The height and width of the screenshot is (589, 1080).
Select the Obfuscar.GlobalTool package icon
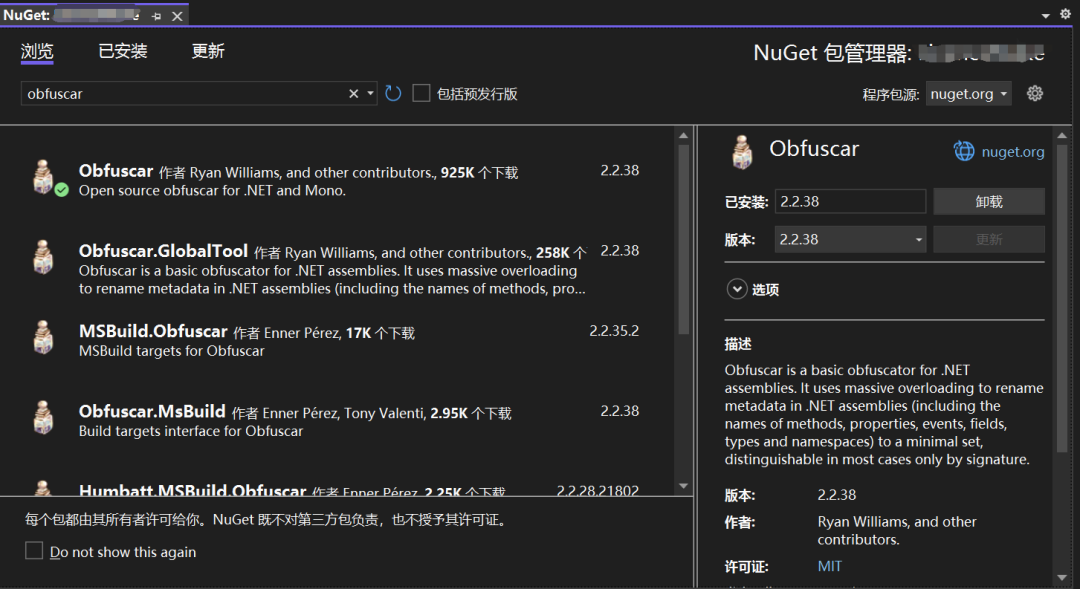click(43, 257)
